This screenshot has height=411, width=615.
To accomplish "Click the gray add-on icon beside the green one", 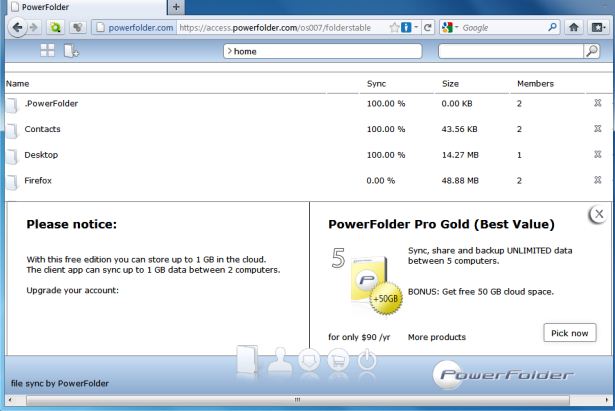I will (x=78, y=27).
